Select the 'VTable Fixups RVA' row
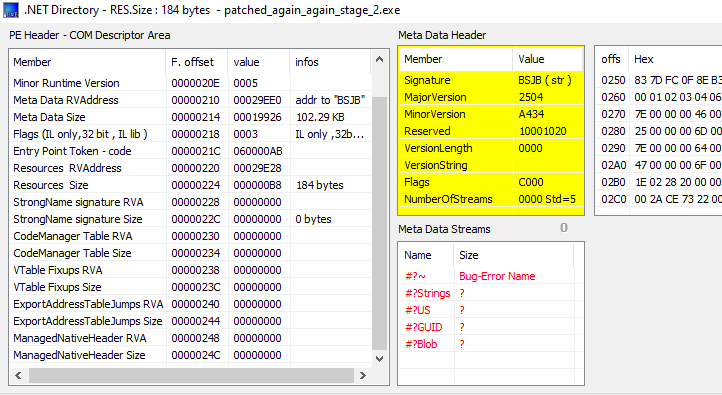Image resolution: width=722 pixels, height=395 pixels. 190,270
